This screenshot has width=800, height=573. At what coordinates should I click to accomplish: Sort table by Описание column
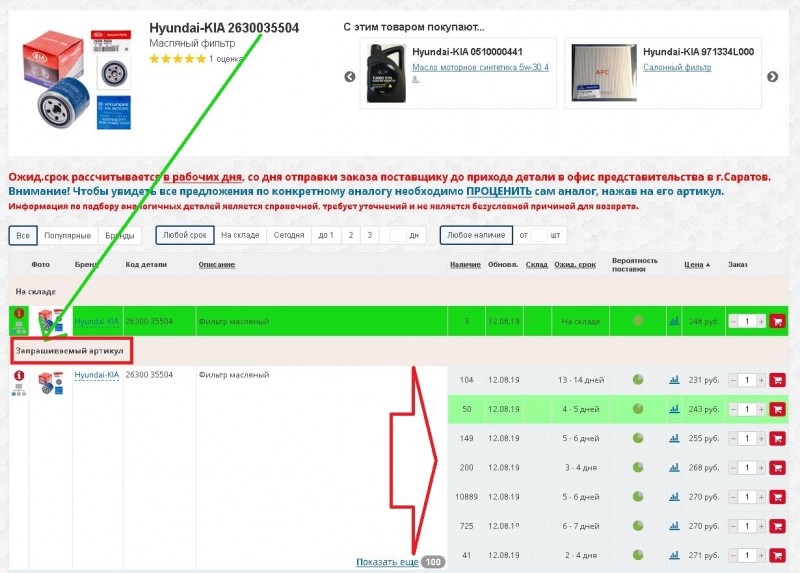pos(216,264)
